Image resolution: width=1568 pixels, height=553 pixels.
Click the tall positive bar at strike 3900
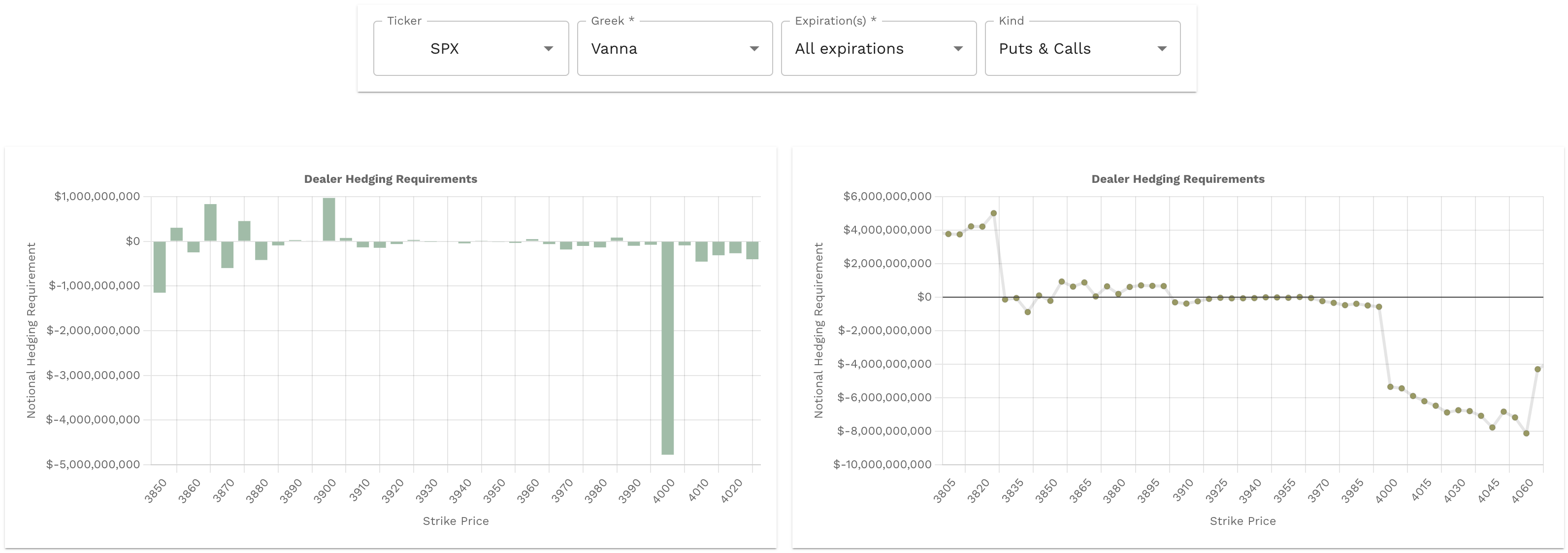click(328, 219)
